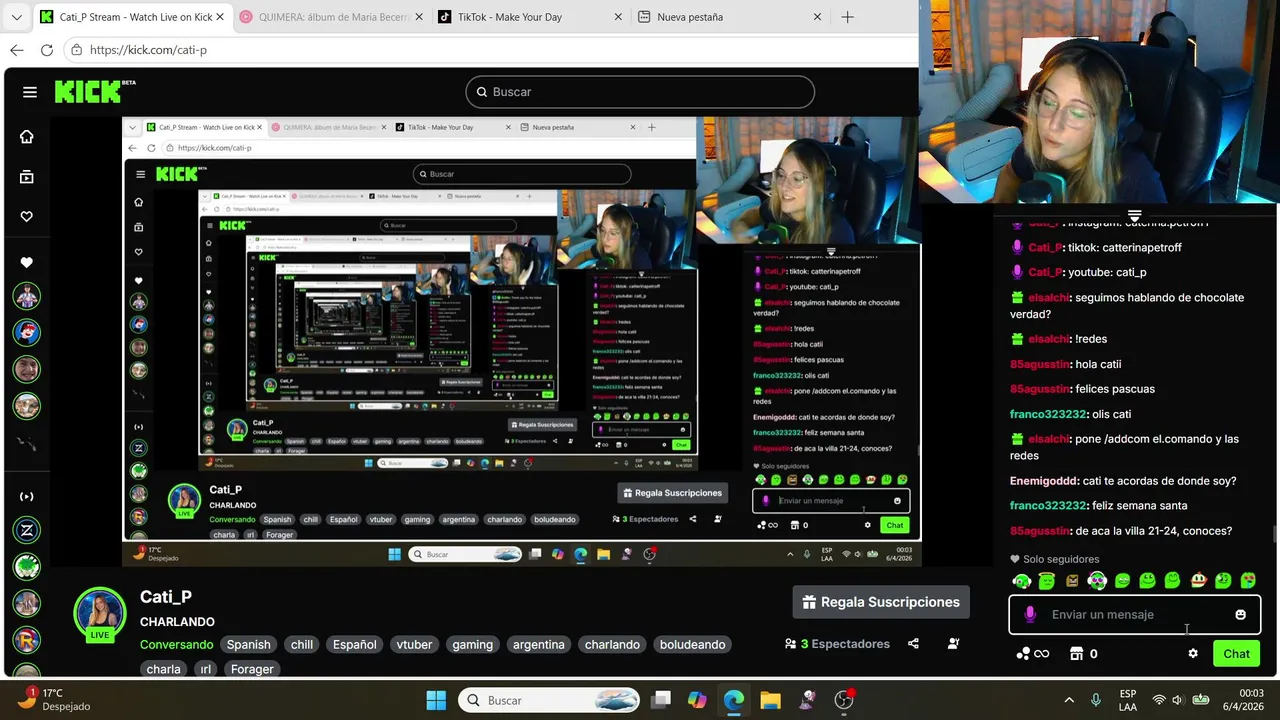Click the user icon next to share

[953, 644]
